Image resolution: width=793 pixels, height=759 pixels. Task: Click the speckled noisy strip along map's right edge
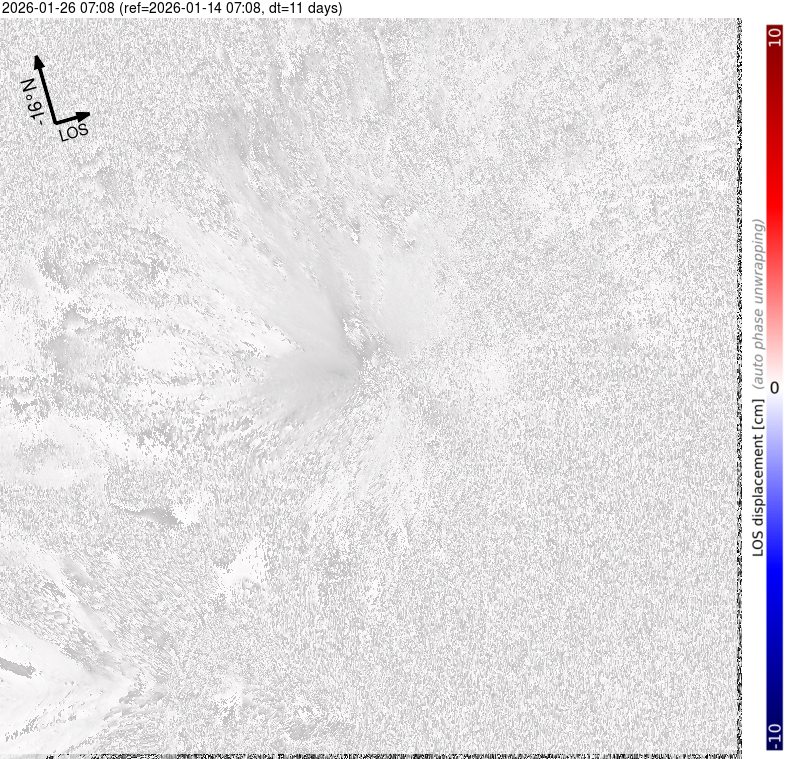735,400
